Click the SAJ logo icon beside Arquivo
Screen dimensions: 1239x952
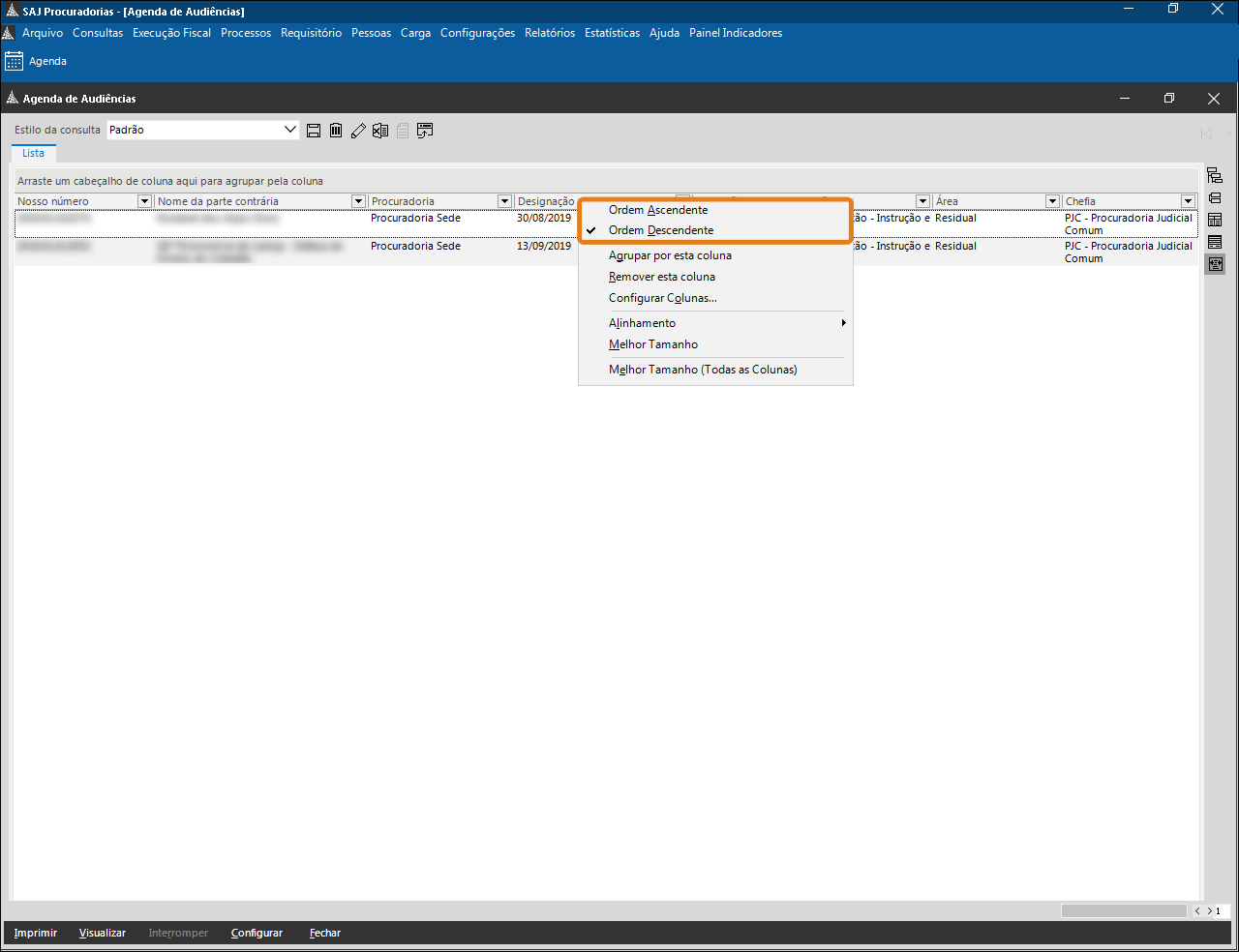click(8, 33)
